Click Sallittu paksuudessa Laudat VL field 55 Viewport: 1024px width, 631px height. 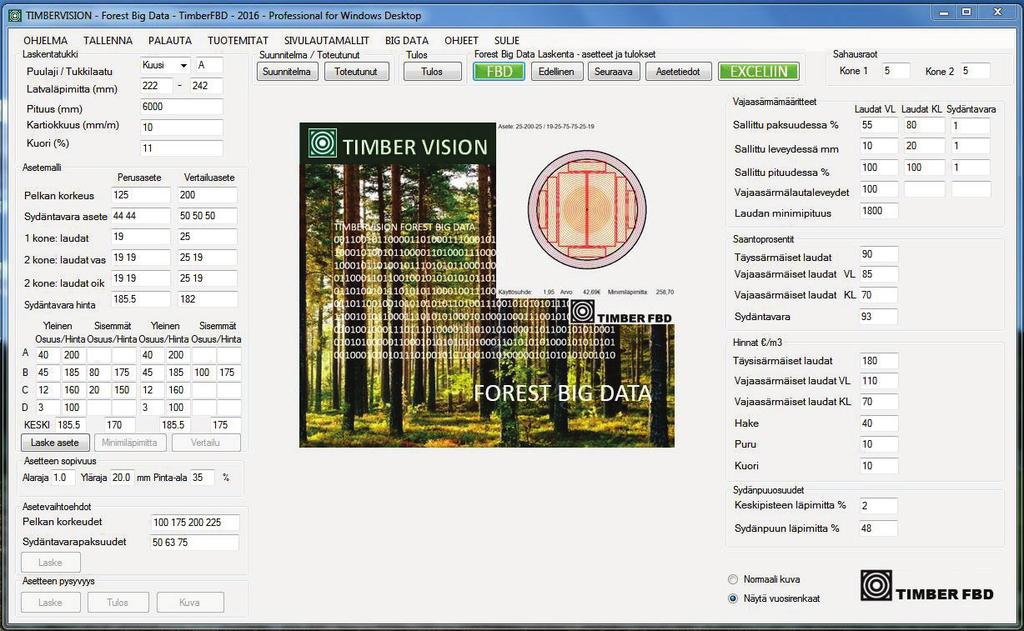click(878, 125)
